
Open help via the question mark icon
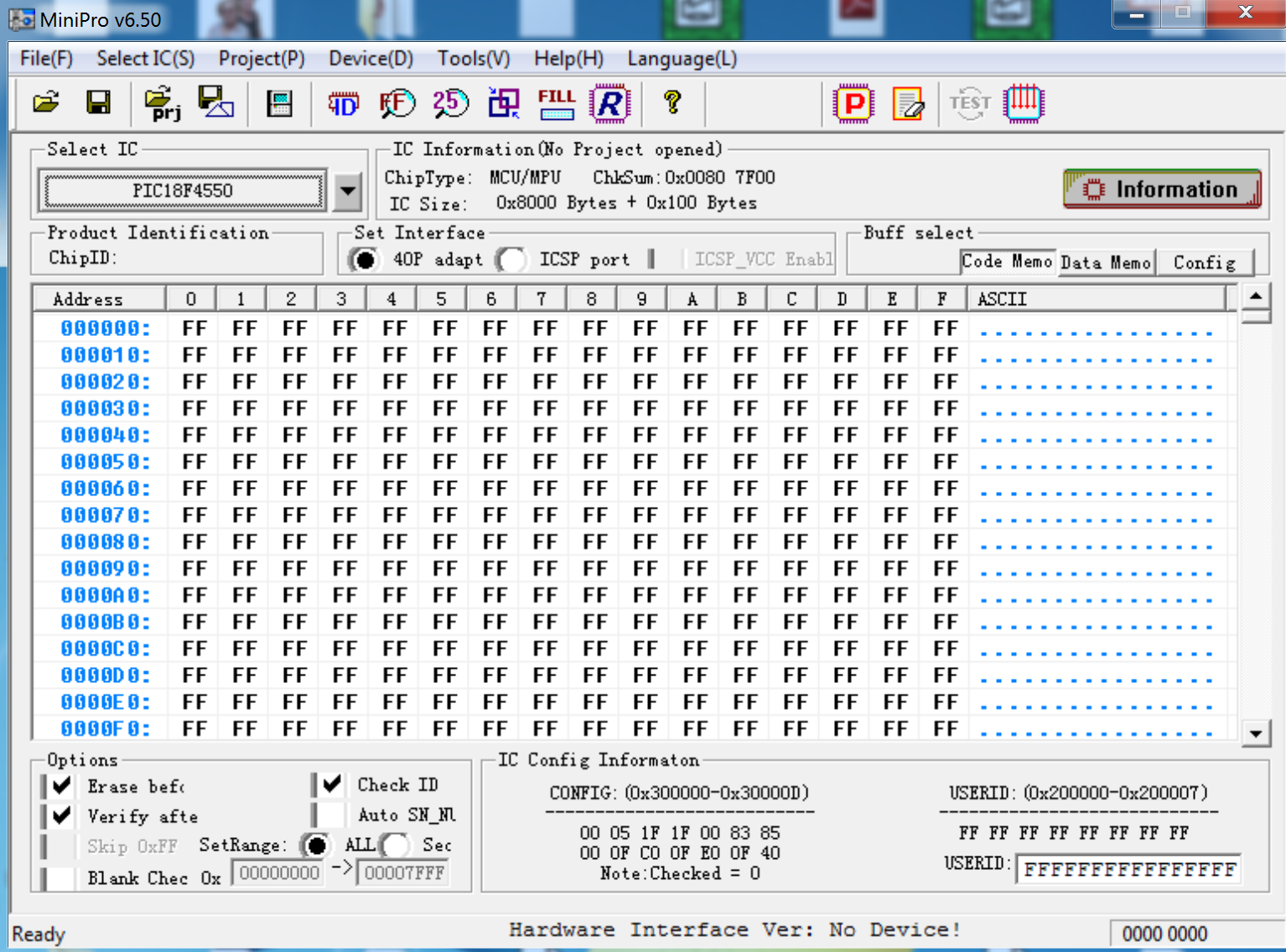click(x=672, y=102)
